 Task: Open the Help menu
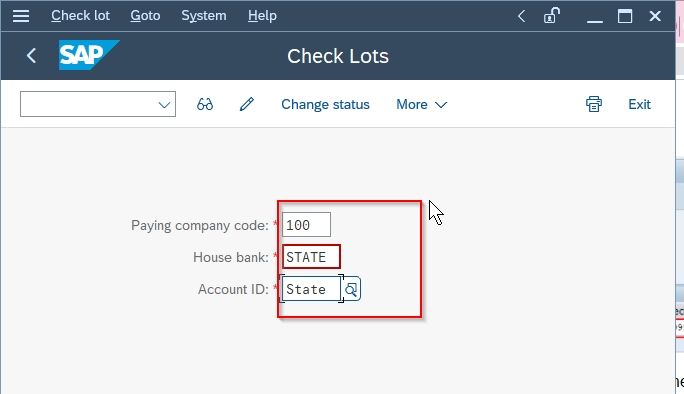click(262, 16)
